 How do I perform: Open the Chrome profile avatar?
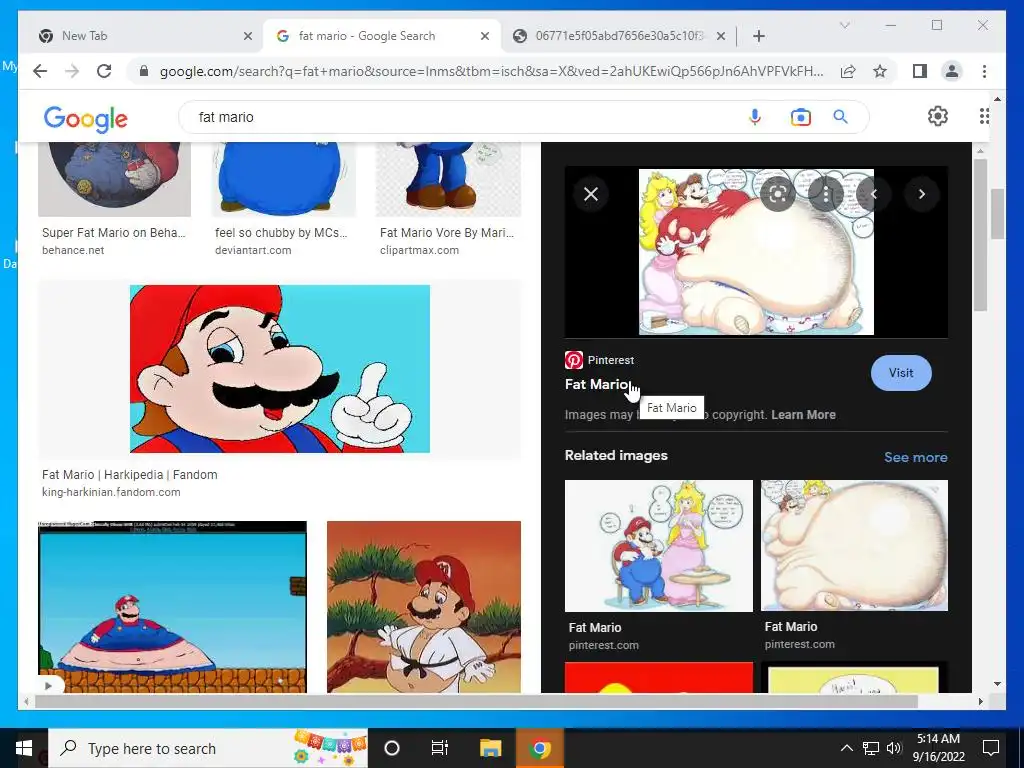952,71
